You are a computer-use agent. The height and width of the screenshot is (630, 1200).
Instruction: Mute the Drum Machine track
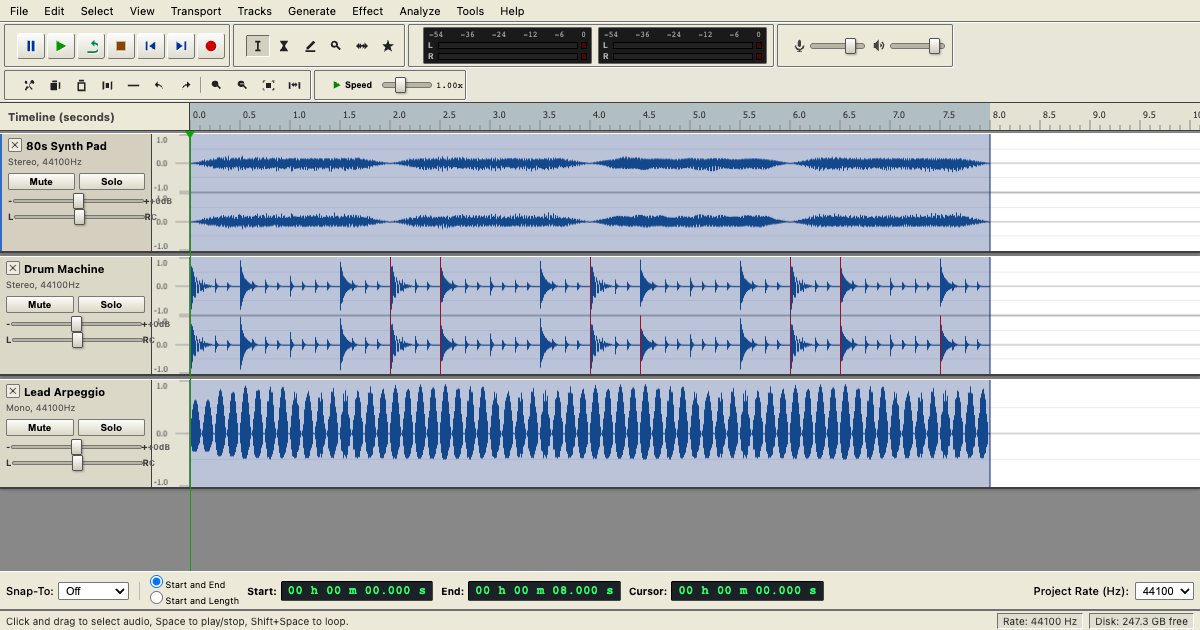40,305
